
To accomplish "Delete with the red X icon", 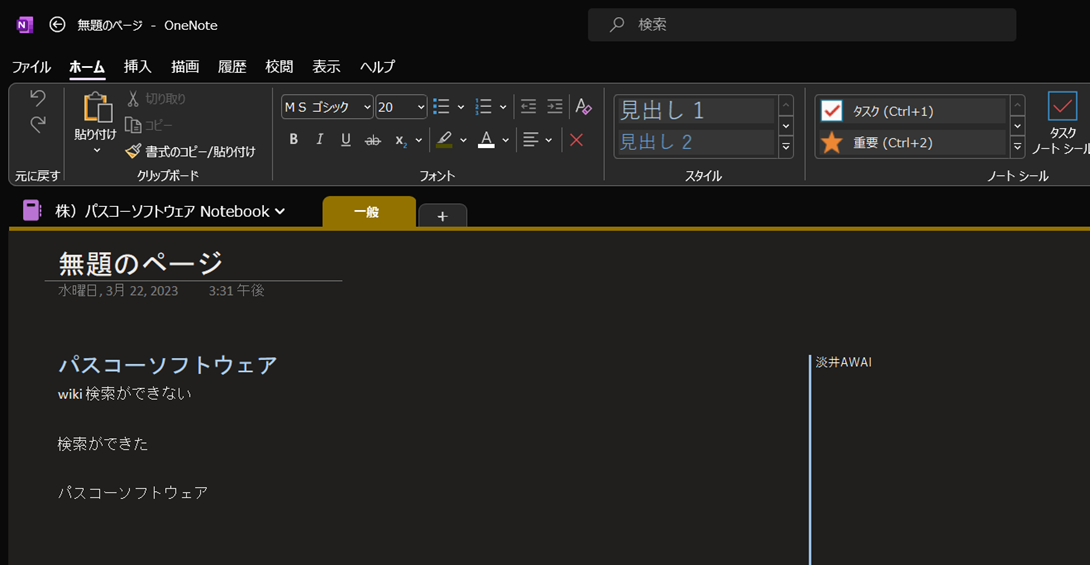I will [x=576, y=140].
